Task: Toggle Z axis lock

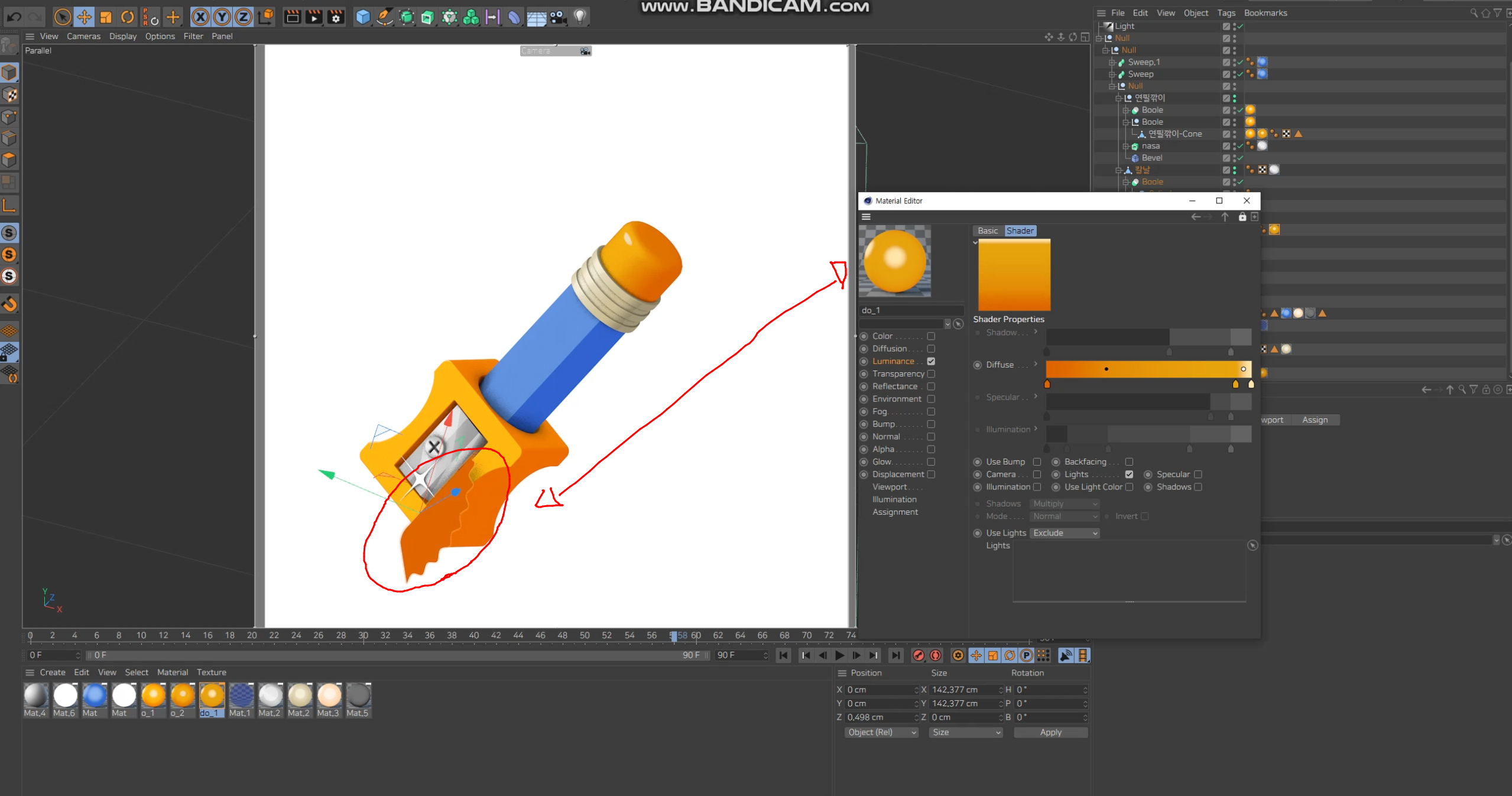Action: click(x=244, y=17)
